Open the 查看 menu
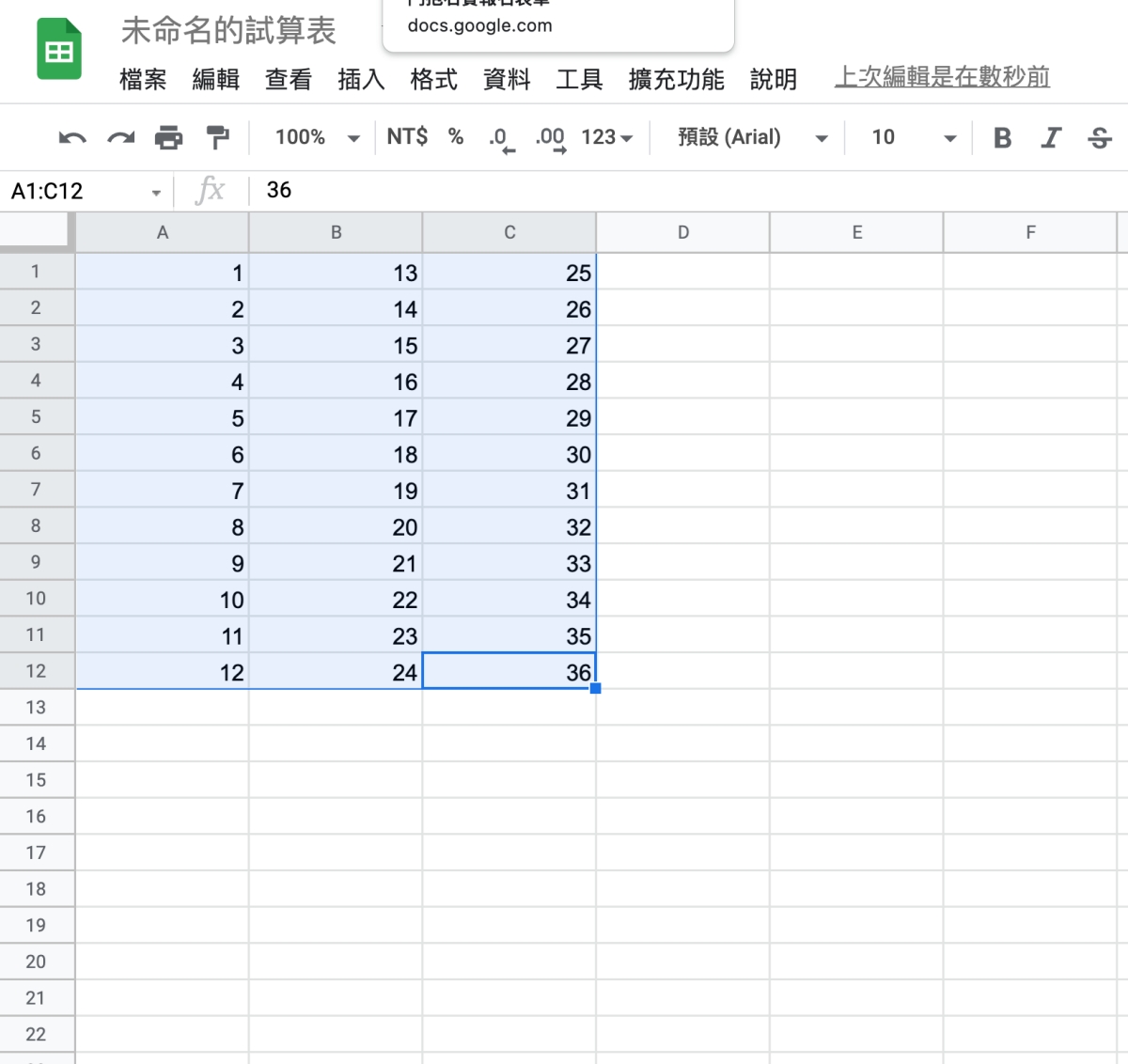Screen dimensions: 1128x1064 289,79
